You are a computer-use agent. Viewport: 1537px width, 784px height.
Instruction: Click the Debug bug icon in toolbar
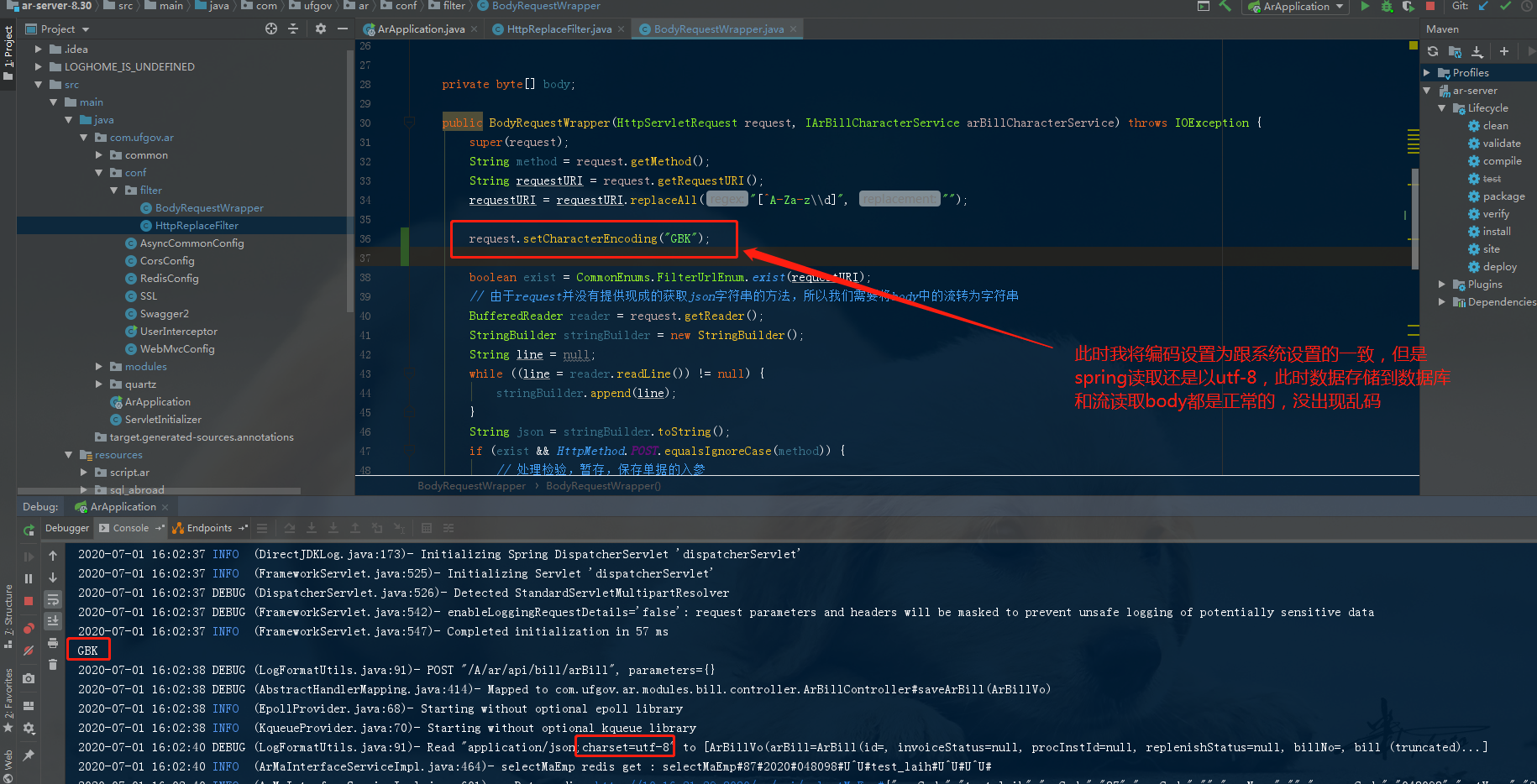1387,6
